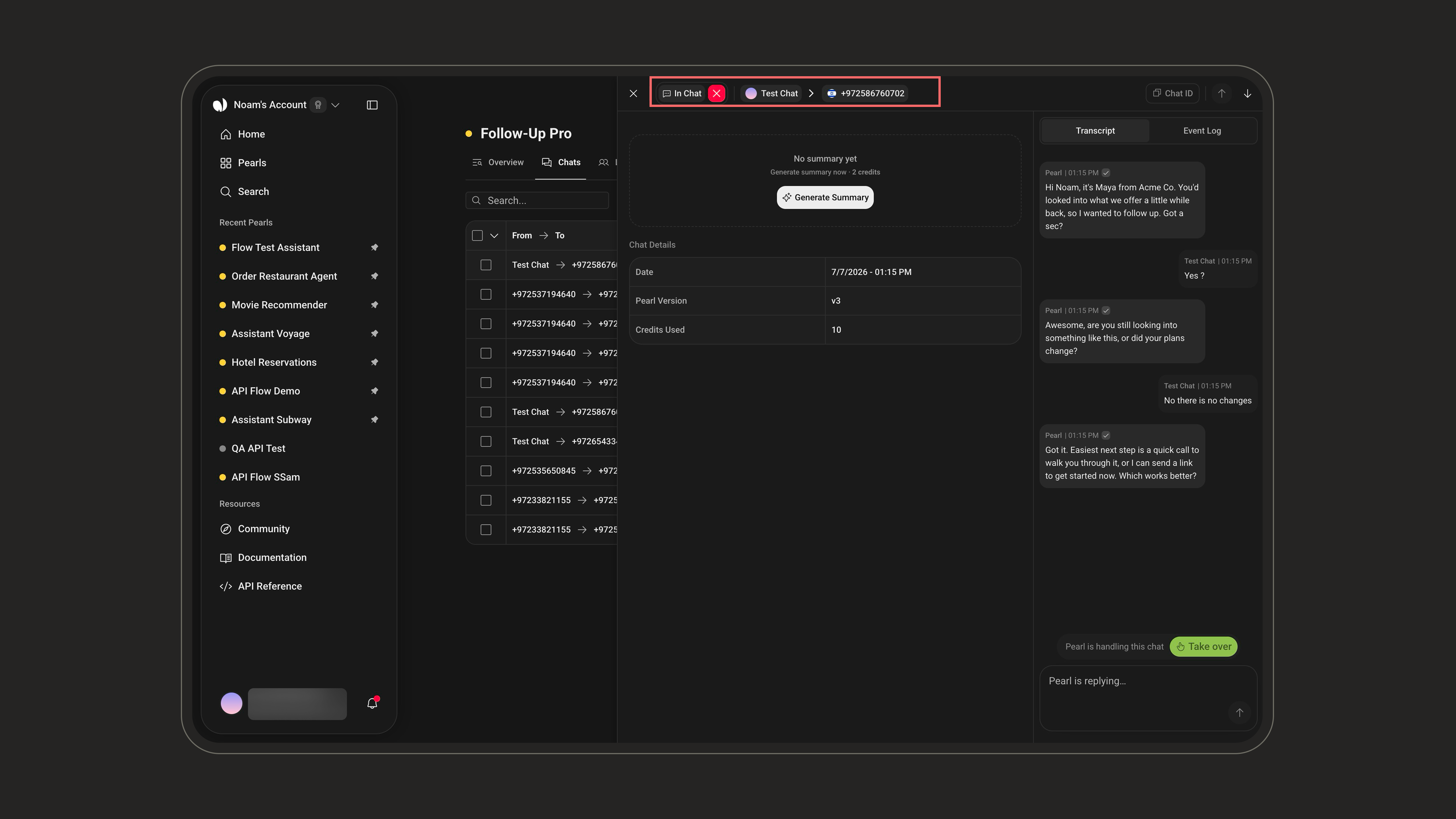Go to next chat arrow down
1456x819 pixels.
(1248, 93)
